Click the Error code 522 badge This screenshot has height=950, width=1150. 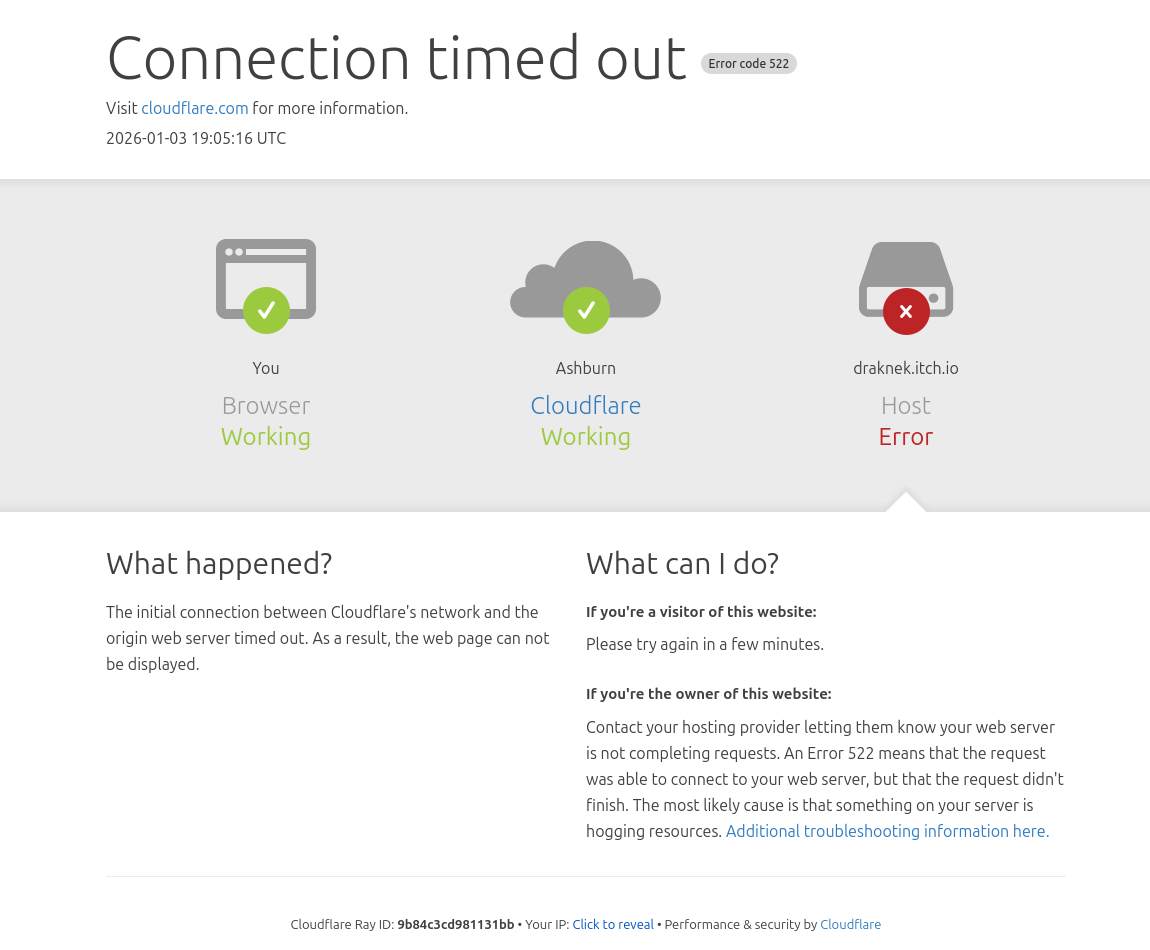tap(748, 64)
